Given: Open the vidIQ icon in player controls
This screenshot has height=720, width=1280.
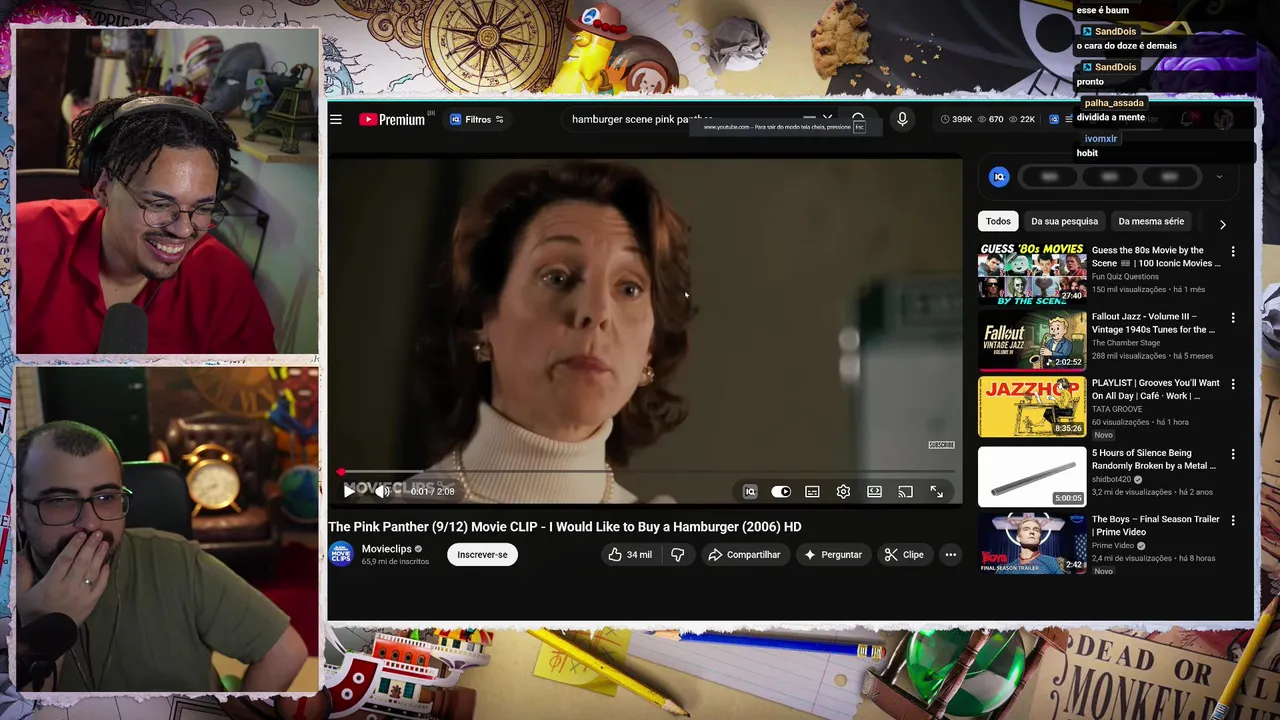Looking at the screenshot, I should point(750,491).
